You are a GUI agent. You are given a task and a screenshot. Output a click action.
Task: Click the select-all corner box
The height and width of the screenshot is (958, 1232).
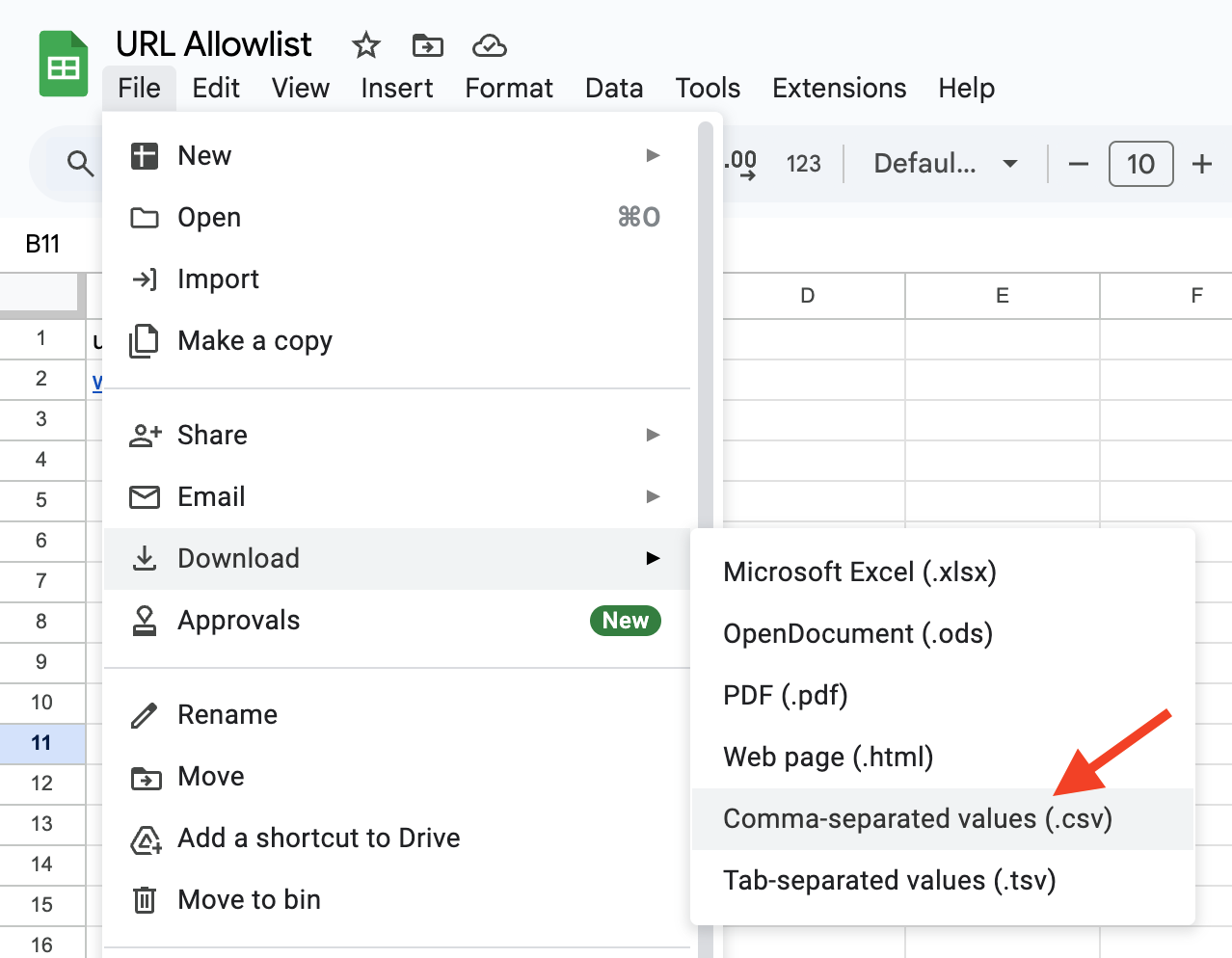coord(39,293)
